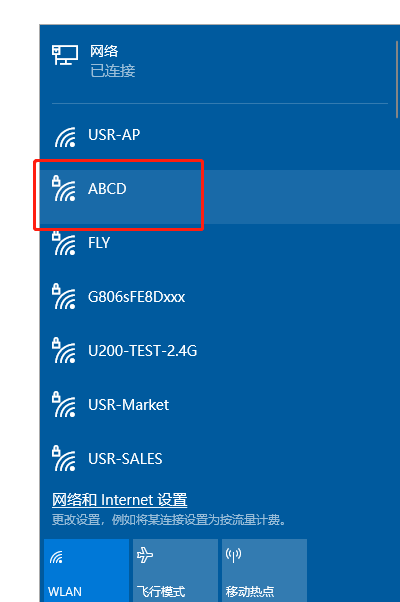Toggle the 飞行模式 airplane mode tile
Screen dimensions: 400x602
(175, 571)
